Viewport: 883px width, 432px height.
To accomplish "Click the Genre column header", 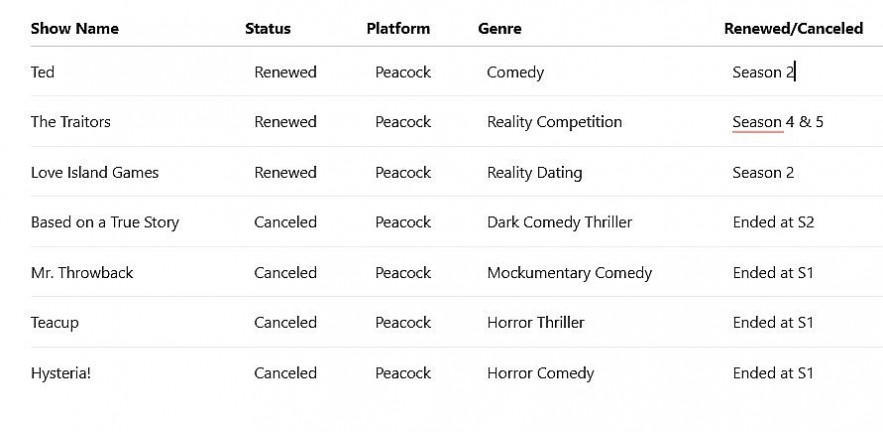I will [500, 29].
